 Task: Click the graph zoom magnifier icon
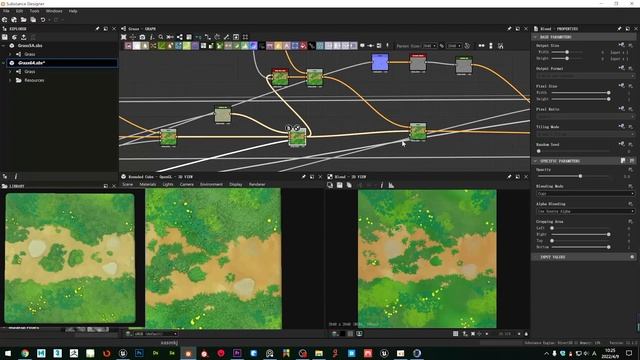pos(161,37)
